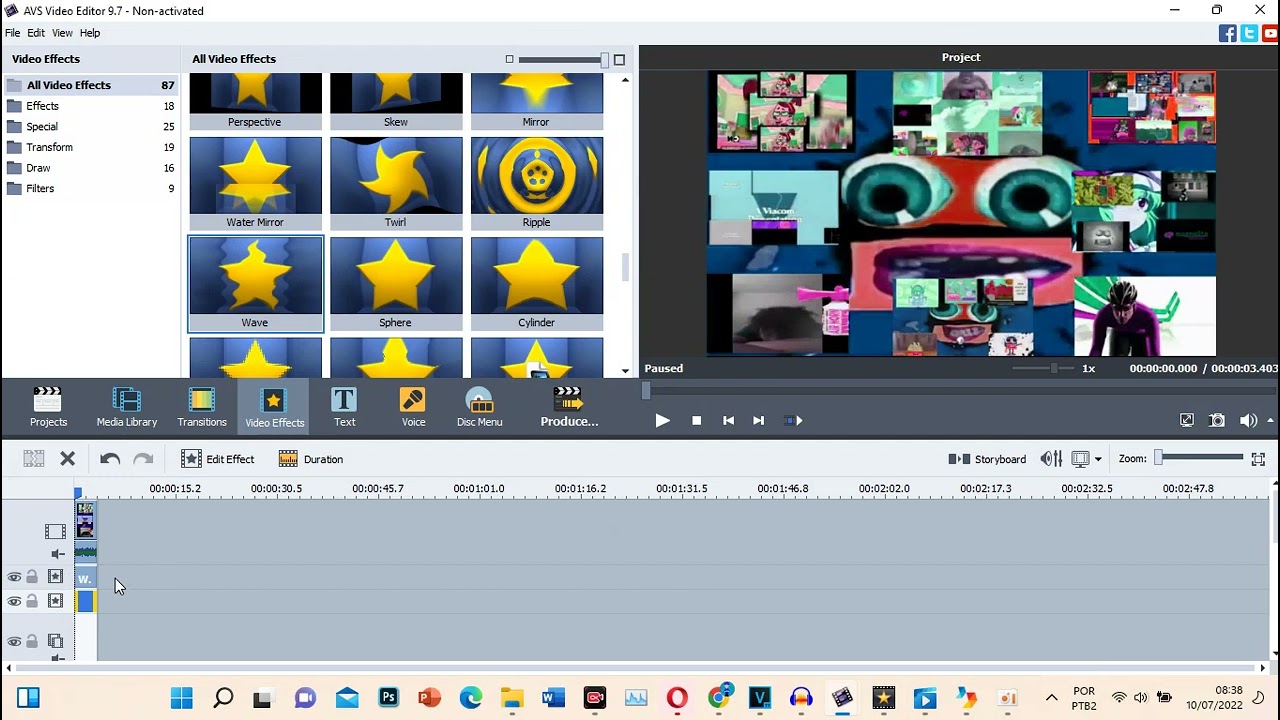
Task: Open the AVS Twitter page
Action: coord(1249,34)
